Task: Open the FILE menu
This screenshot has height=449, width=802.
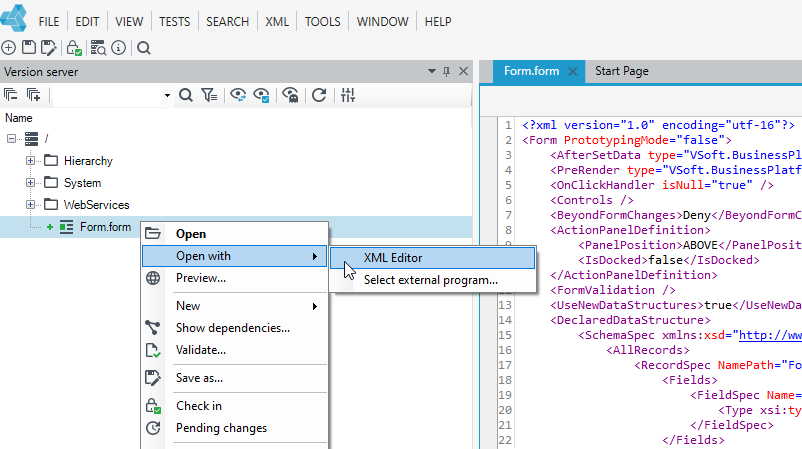Action: 49,22
